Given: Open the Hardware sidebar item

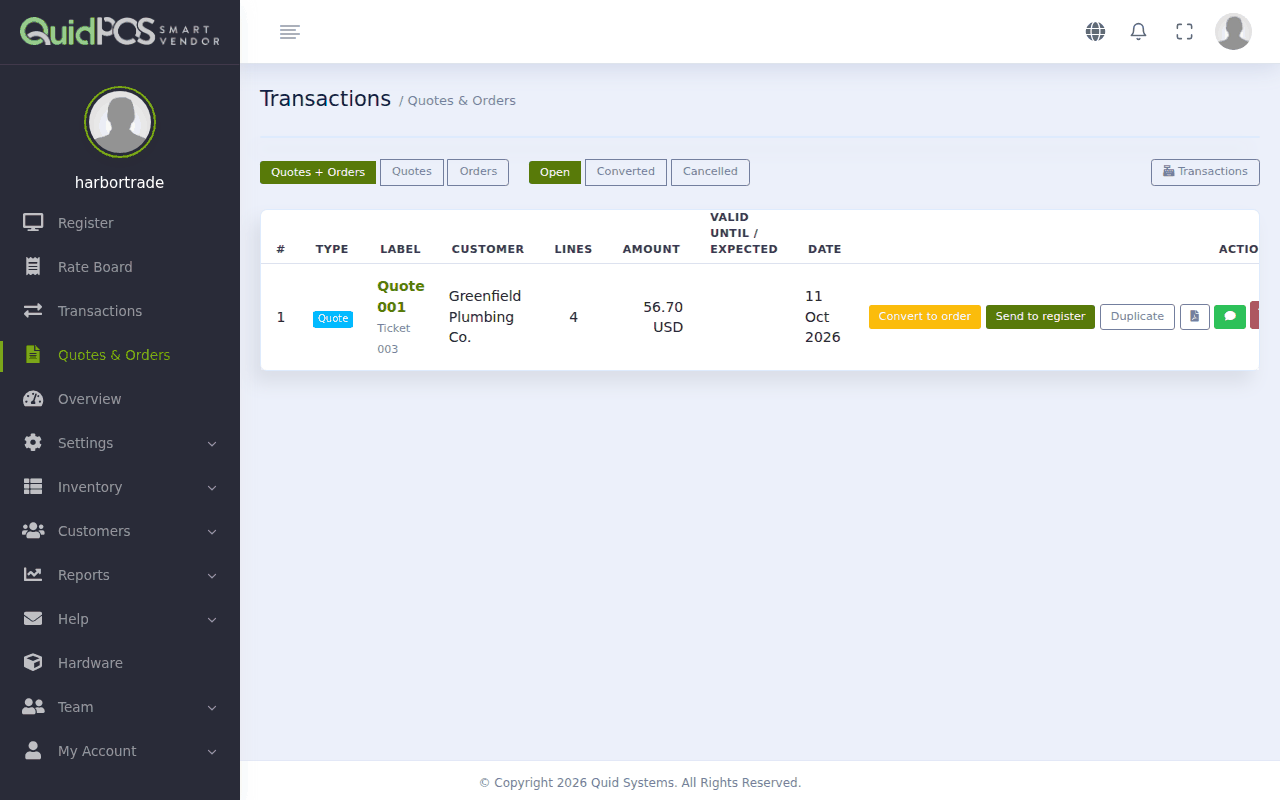Looking at the screenshot, I should (120, 663).
